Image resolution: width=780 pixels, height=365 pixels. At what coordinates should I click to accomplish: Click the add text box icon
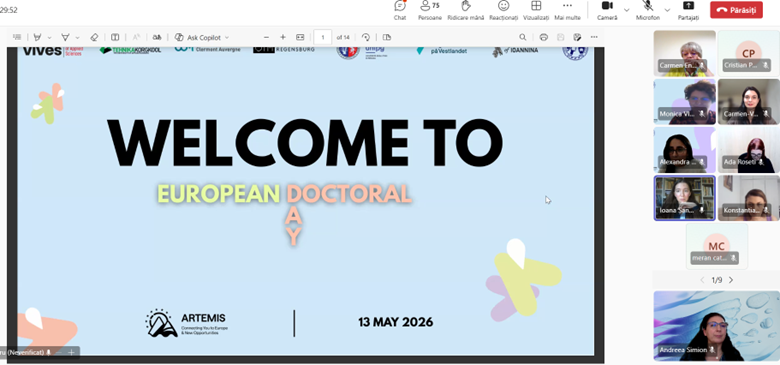(115, 37)
